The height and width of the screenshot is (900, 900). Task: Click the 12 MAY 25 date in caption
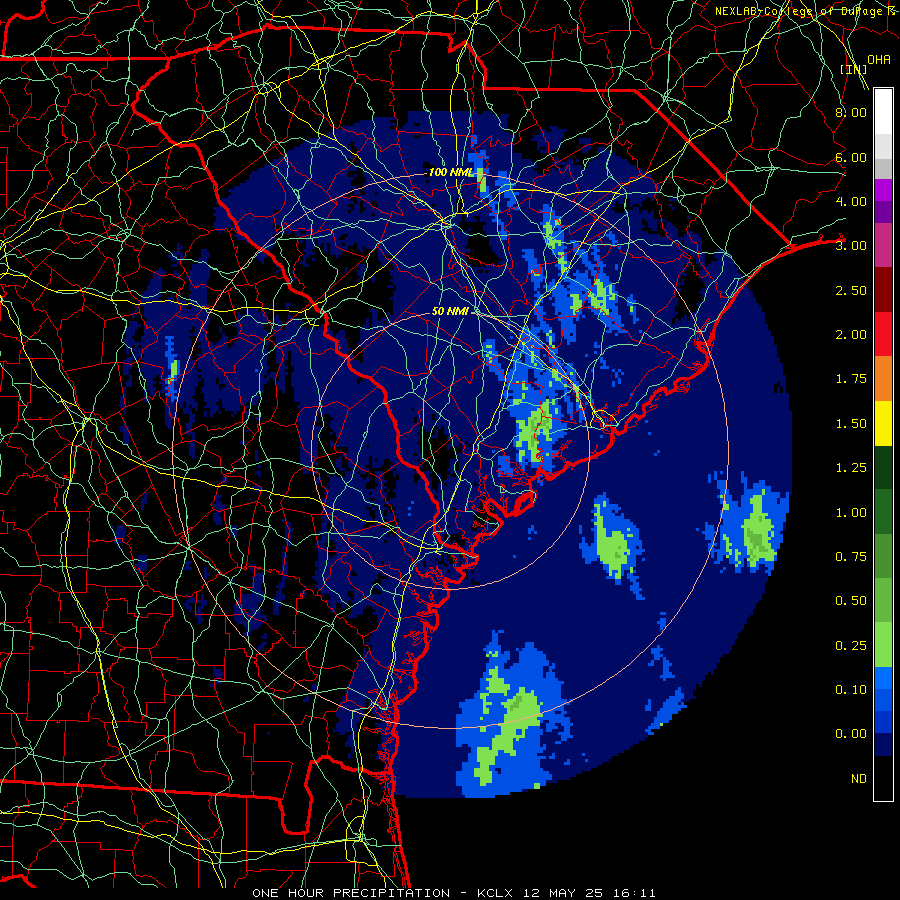562,893
